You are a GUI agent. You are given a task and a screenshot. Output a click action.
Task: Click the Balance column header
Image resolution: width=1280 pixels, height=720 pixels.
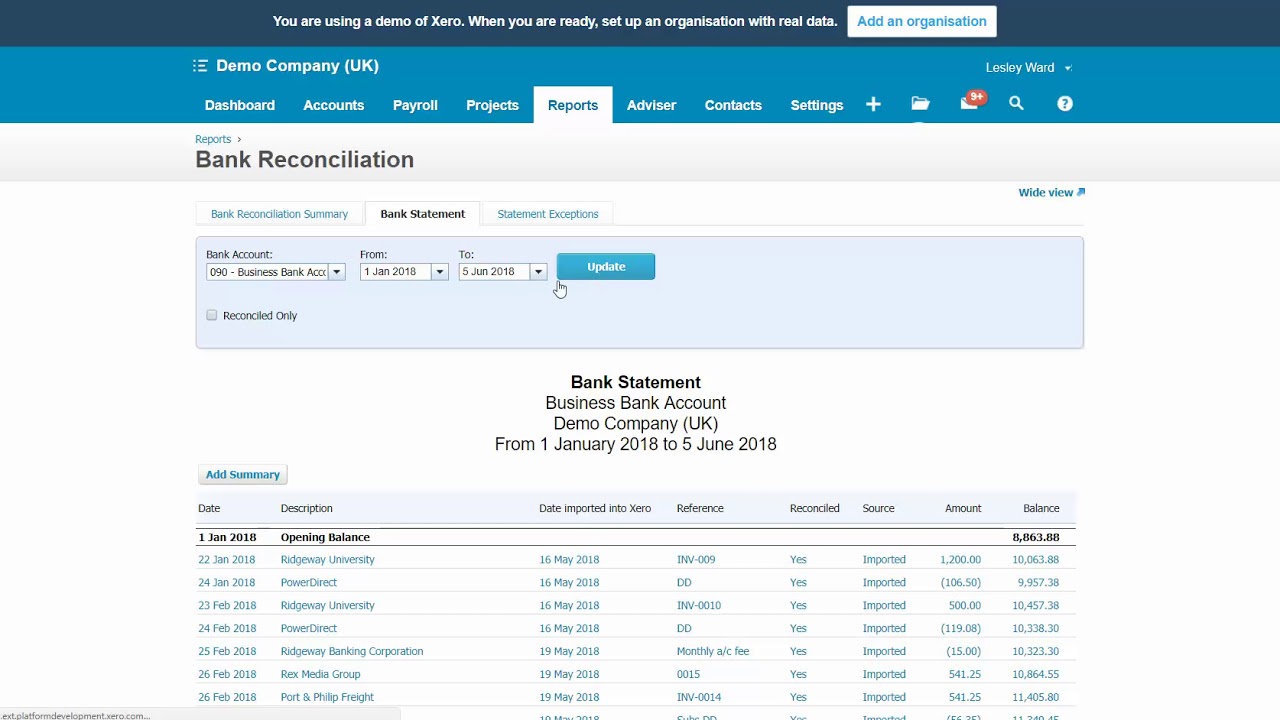coord(1041,509)
